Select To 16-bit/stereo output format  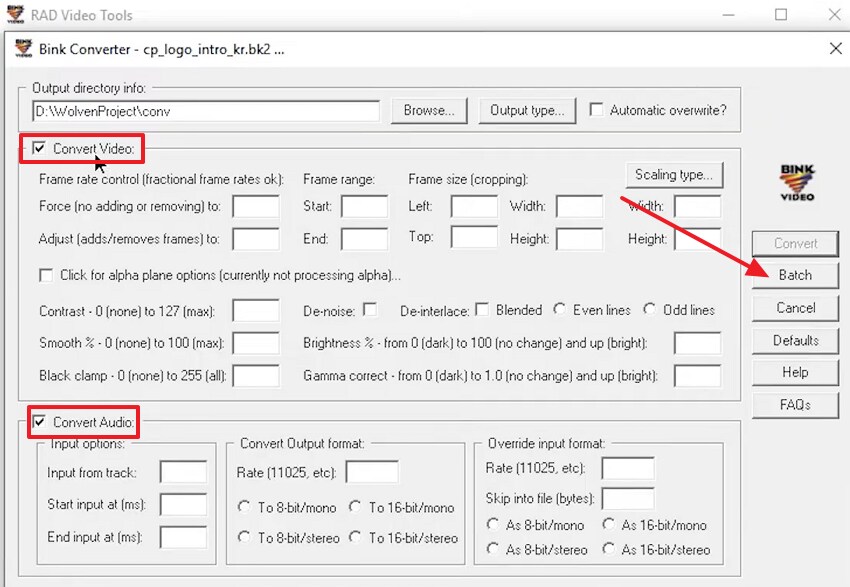(355, 537)
